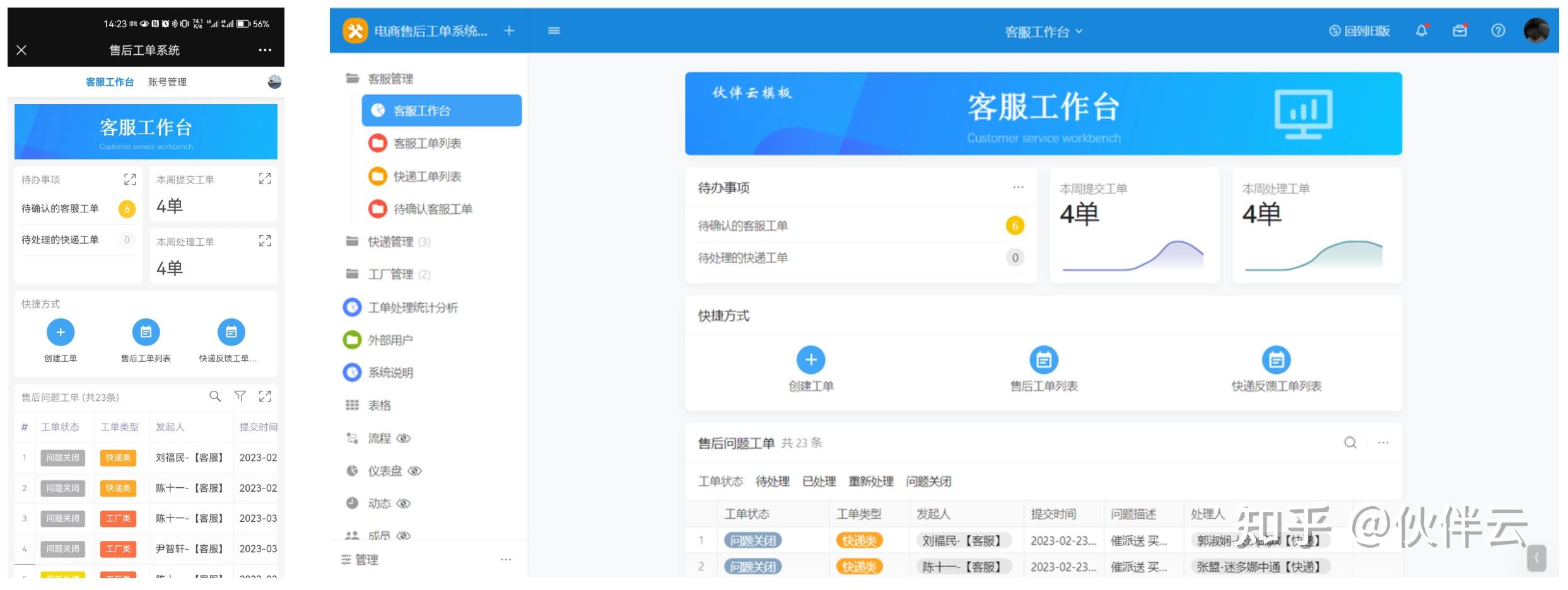Open mobile 待确认的客服工单 item
Image resolution: width=1568 pixels, height=590 pixels.
[x=79, y=209]
